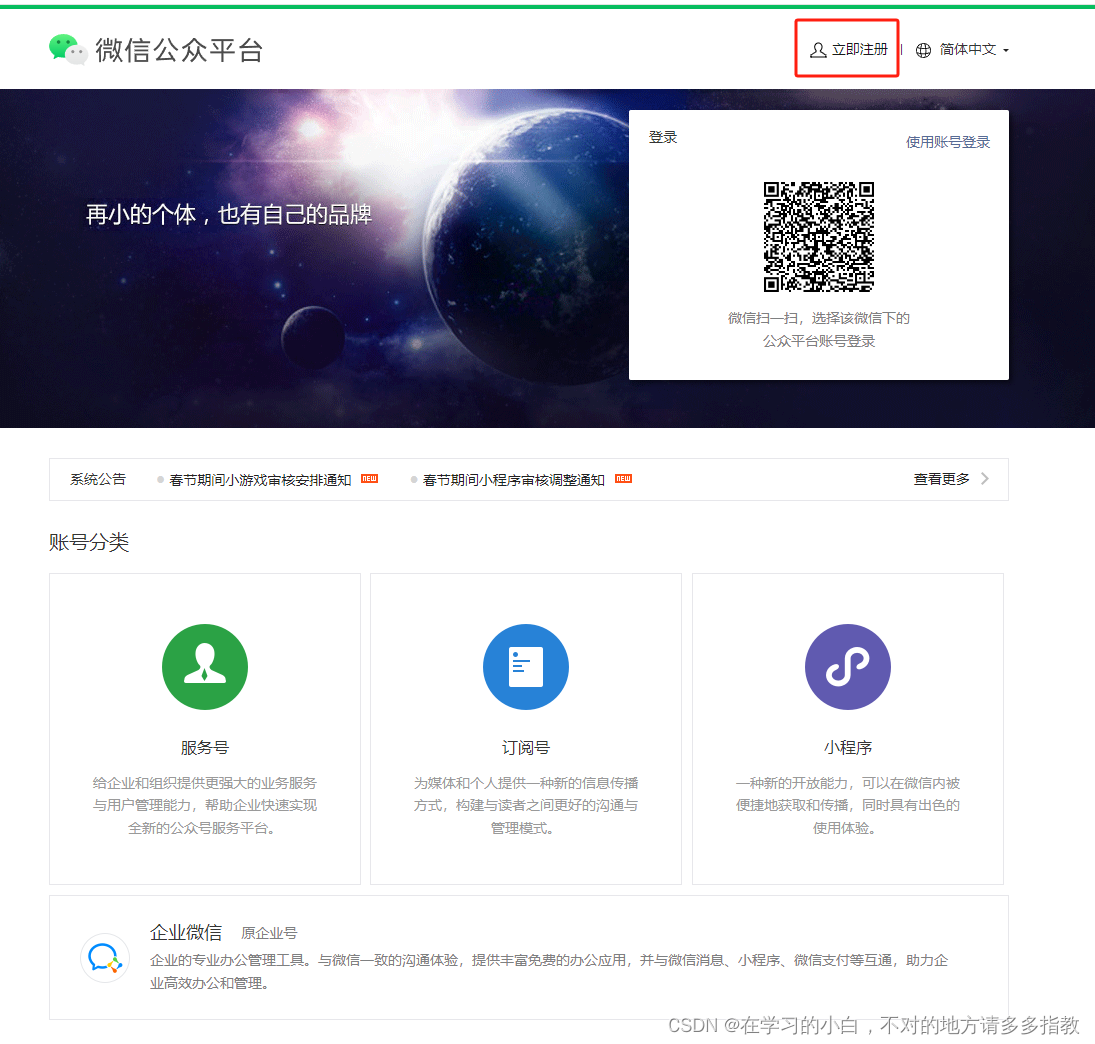Click the 账号分类 section heading
Screen dimensions: 1095x1044
tap(89, 542)
